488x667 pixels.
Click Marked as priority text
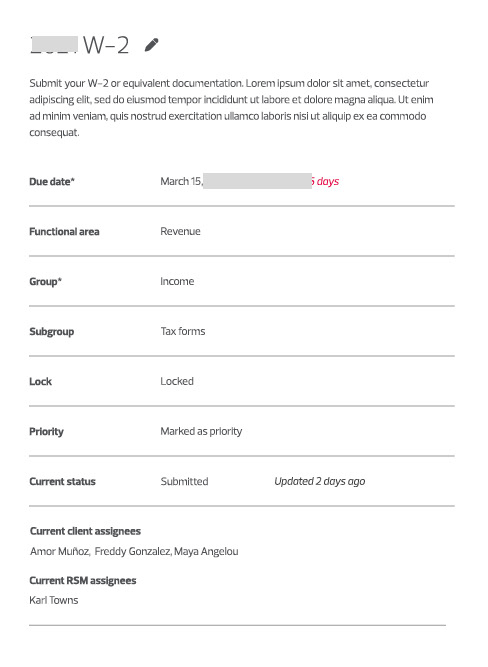(201, 431)
